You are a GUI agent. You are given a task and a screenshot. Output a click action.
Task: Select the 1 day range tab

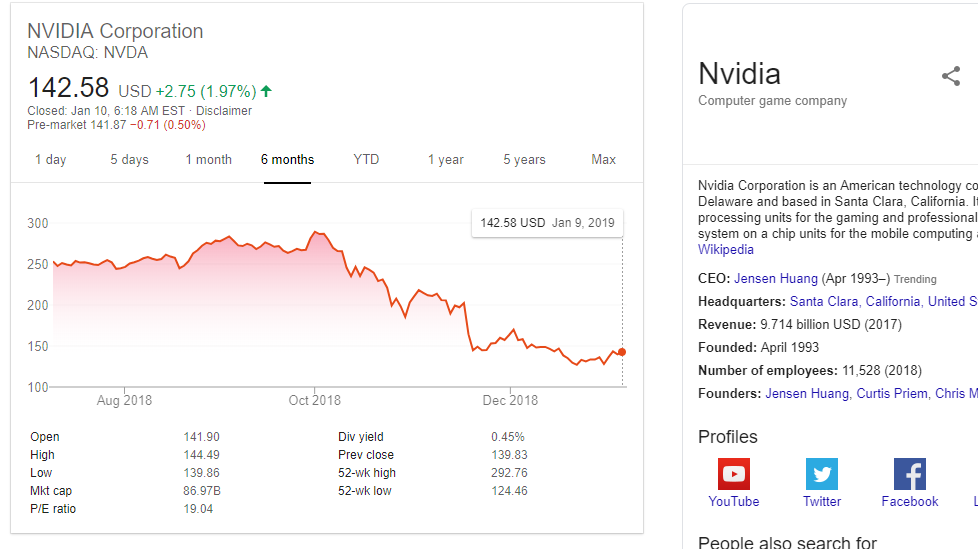[51, 160]
